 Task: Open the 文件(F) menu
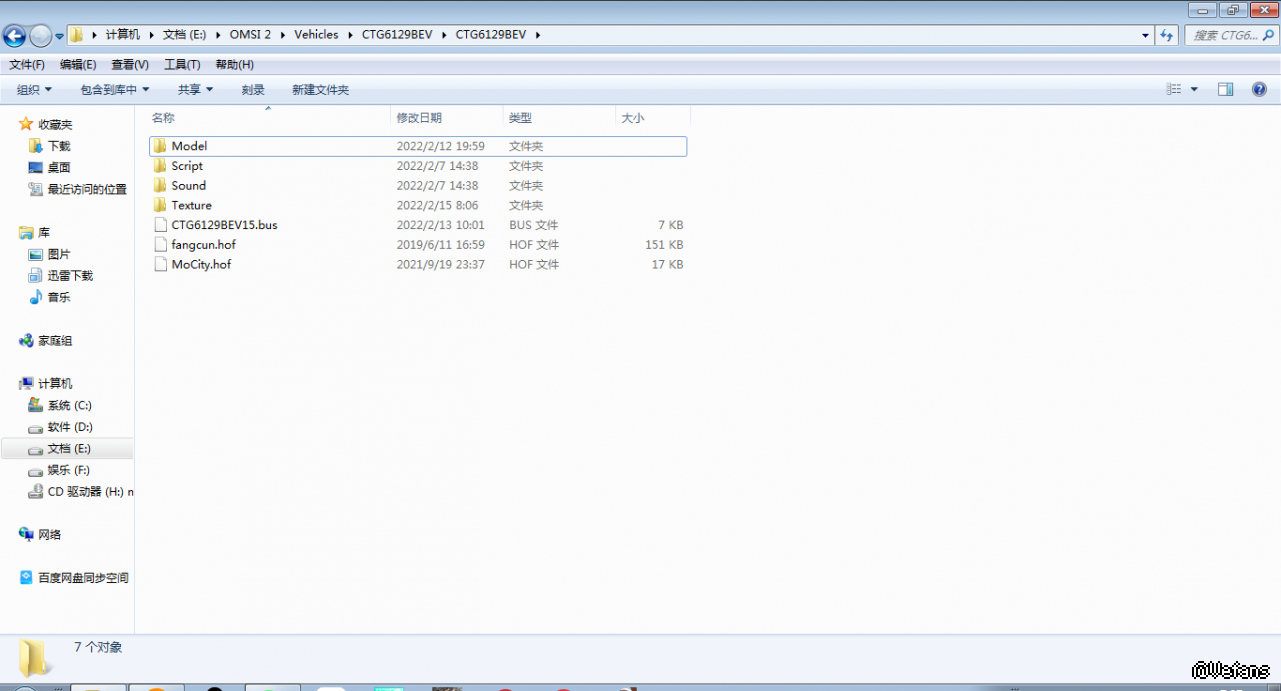27,65
